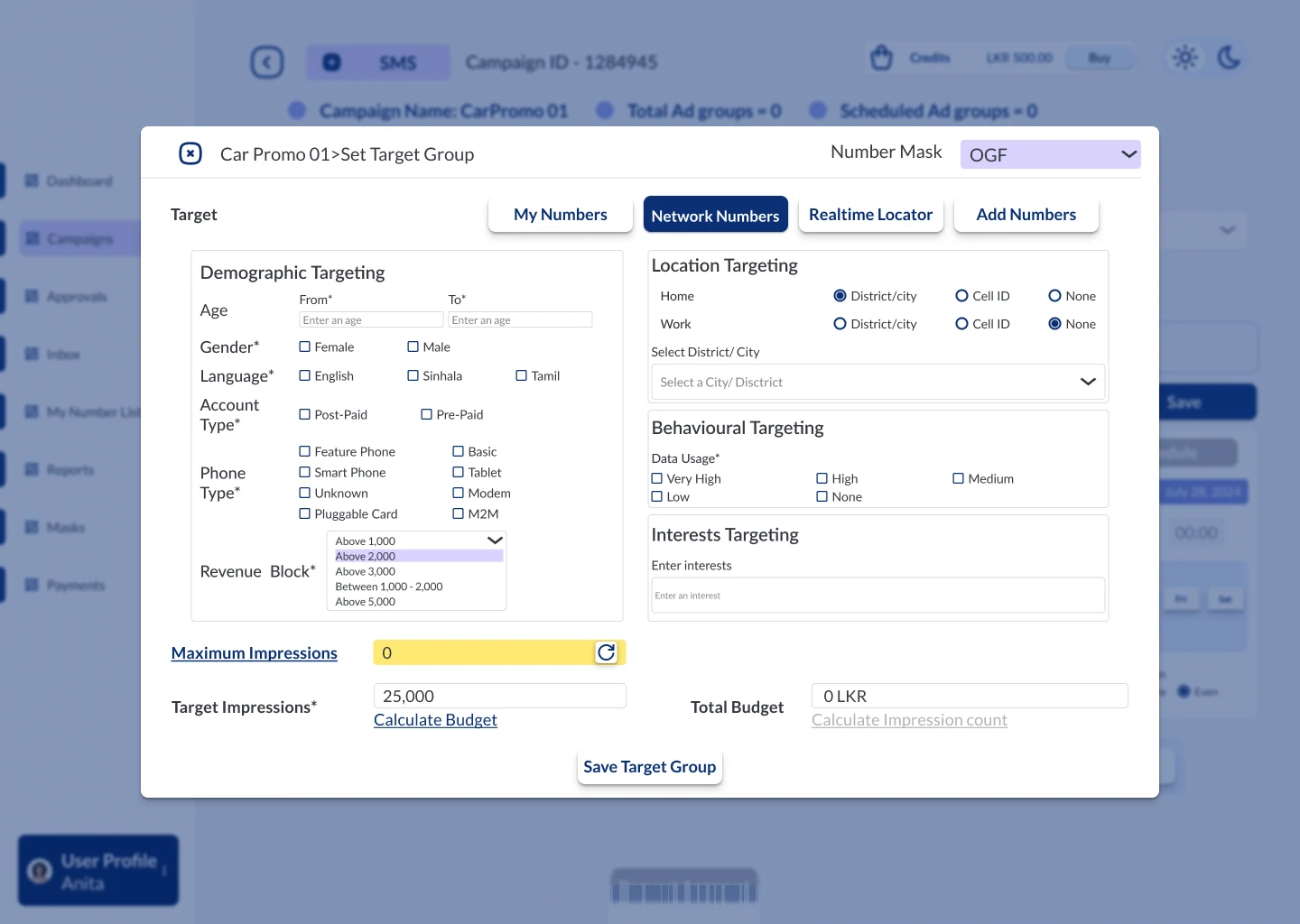Open the Select a City/District dropdown
This screenshot has width=1300, height=924.
click(x=877, y=382)
